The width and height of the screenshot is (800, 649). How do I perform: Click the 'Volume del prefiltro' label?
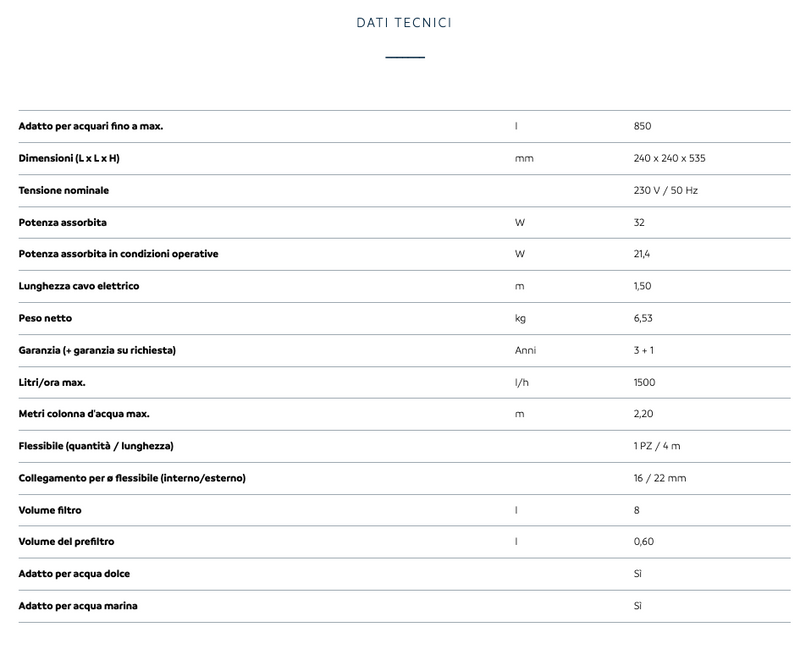pos(66,542)
